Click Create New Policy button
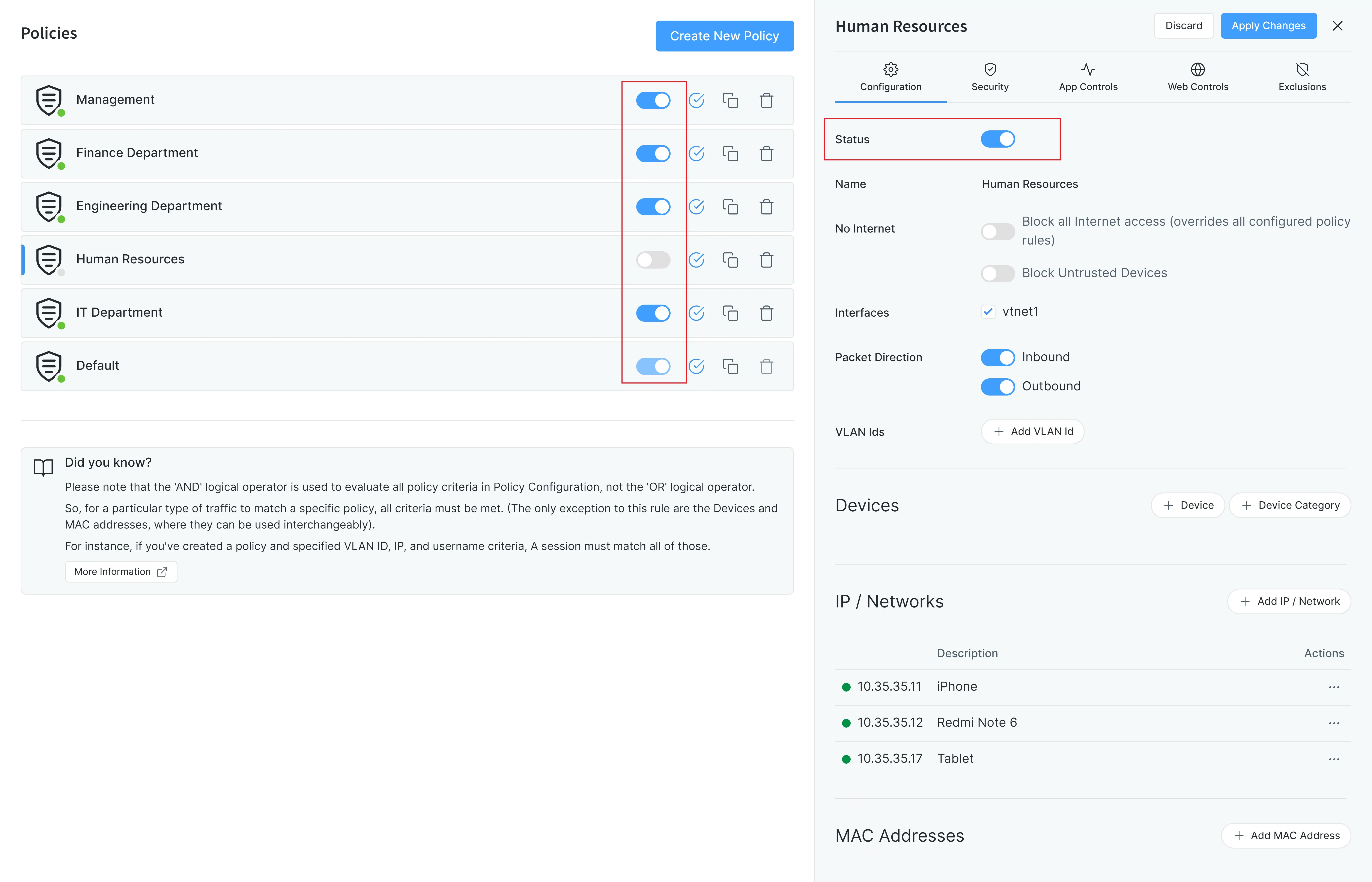The width and height of the screenshot is (1372, 882). (x=724, y=36)
